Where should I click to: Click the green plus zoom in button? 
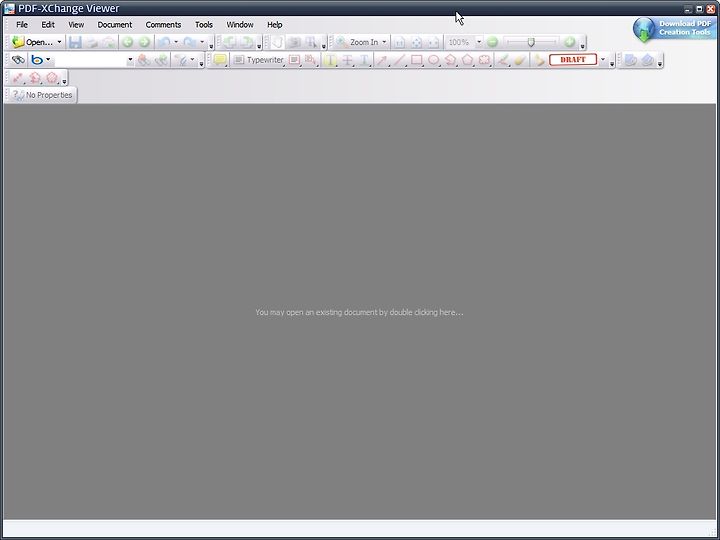coord(570,42)
